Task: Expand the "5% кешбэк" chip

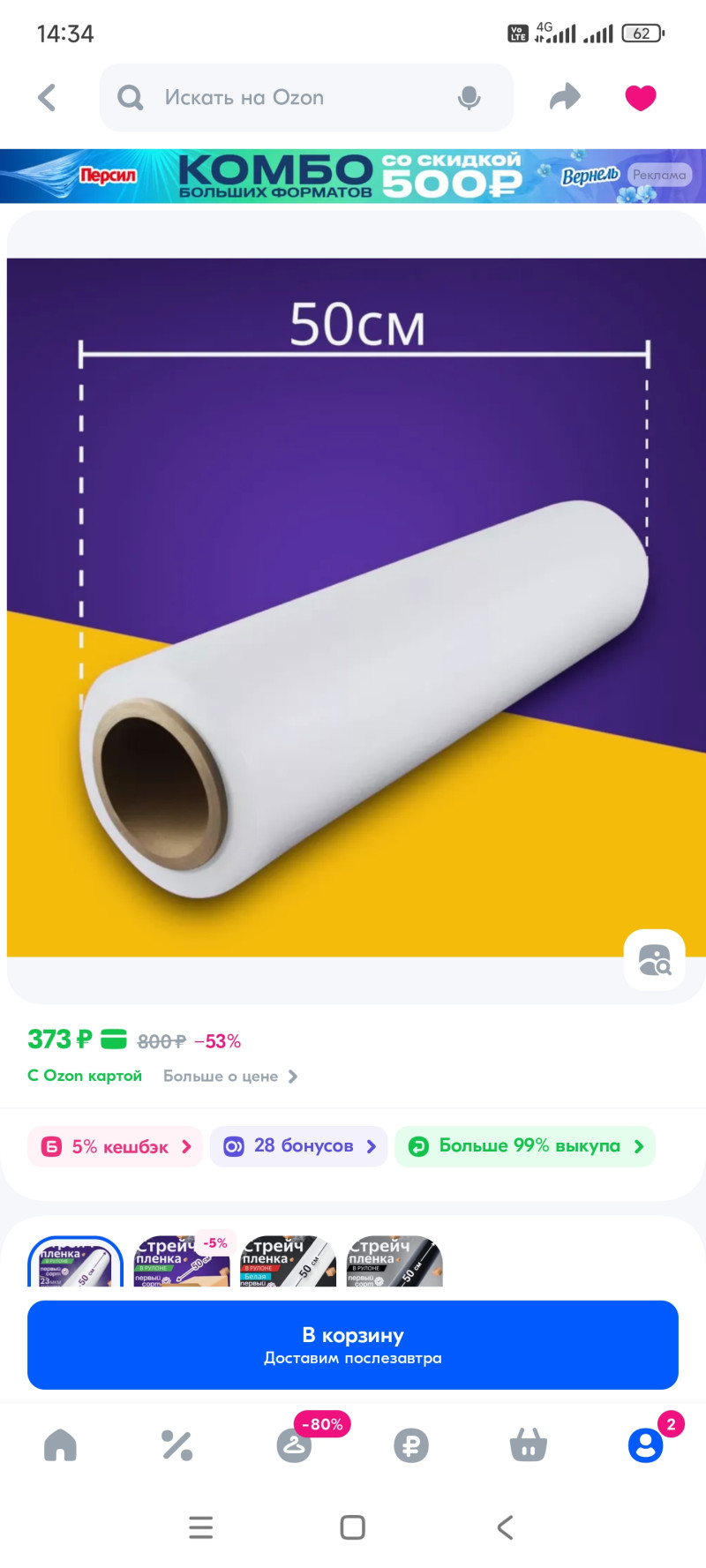Action: point(116,1146)
